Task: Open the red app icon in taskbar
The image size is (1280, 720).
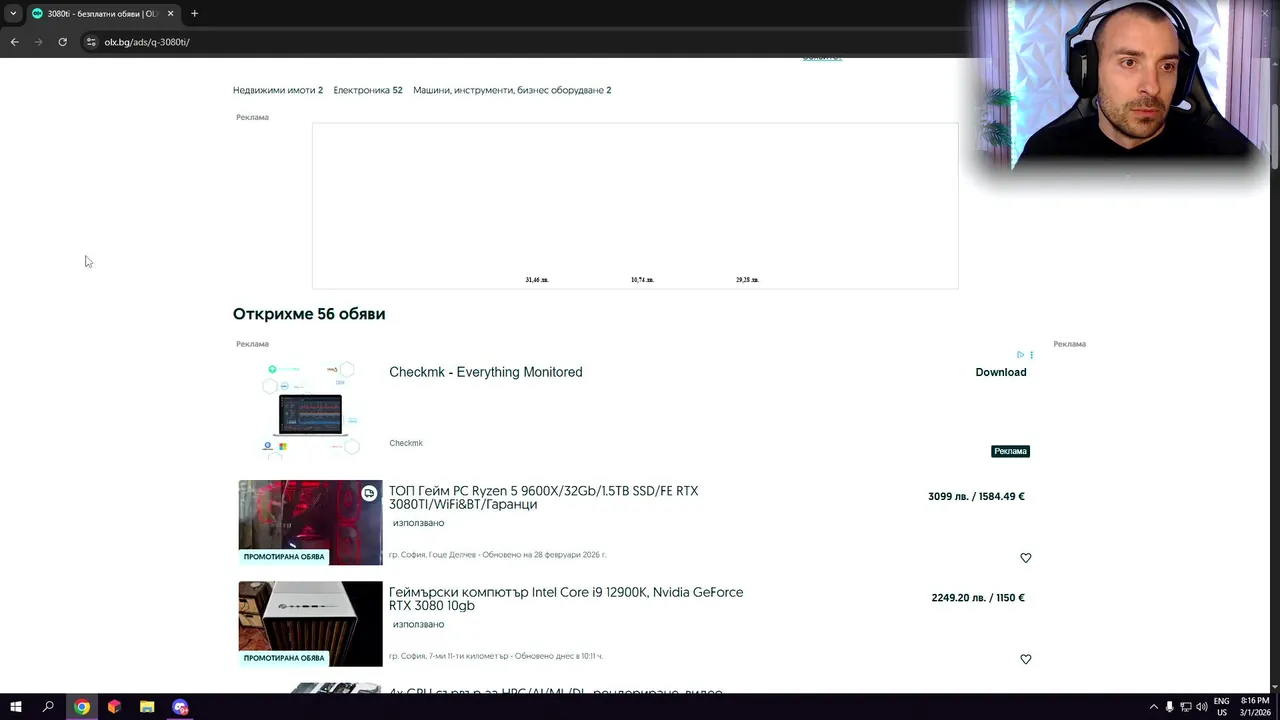Action: (x=114, y=707)
